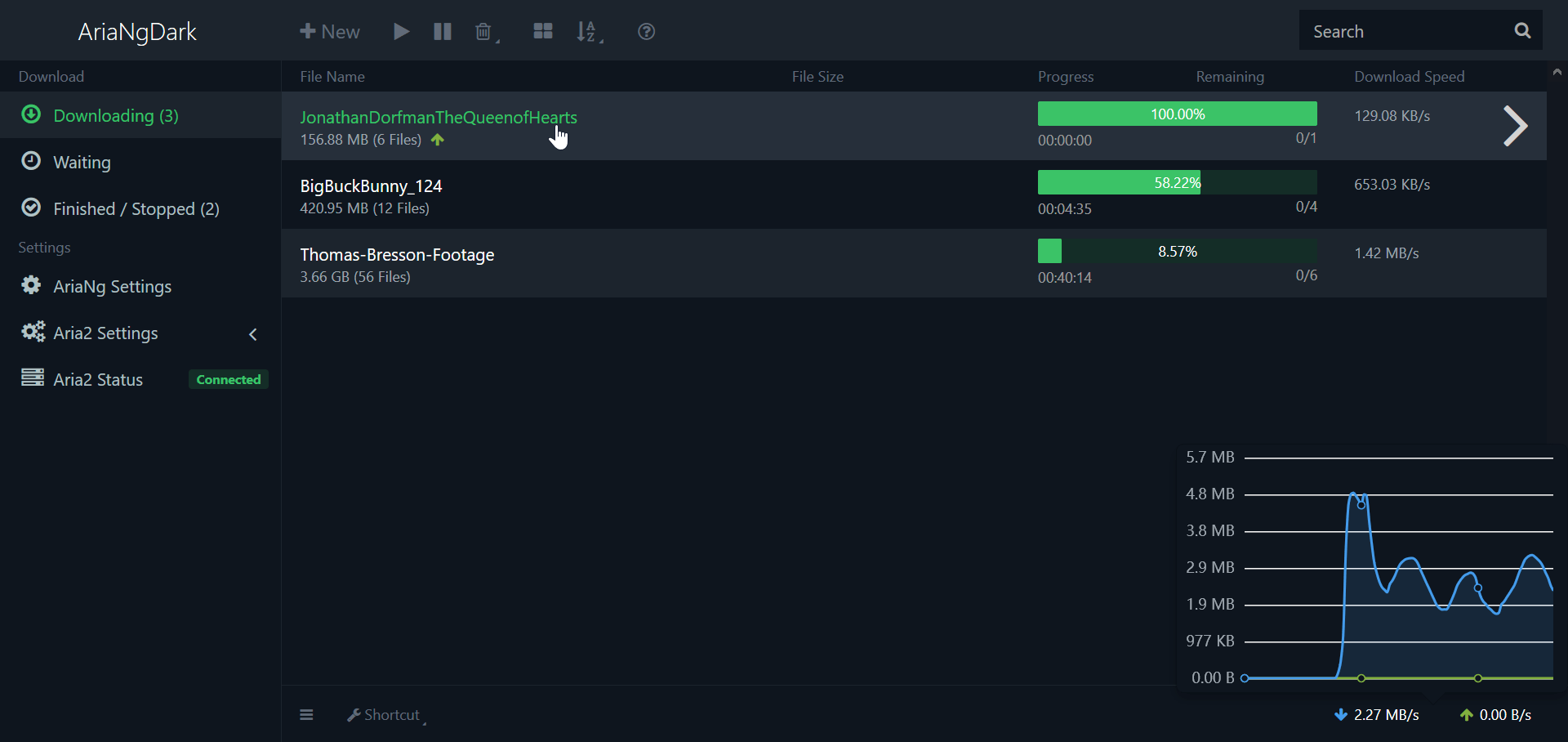Viewport: 1568px width, 742px height.
Task: Switch to the Waiting category
Action: pos(82,162)
